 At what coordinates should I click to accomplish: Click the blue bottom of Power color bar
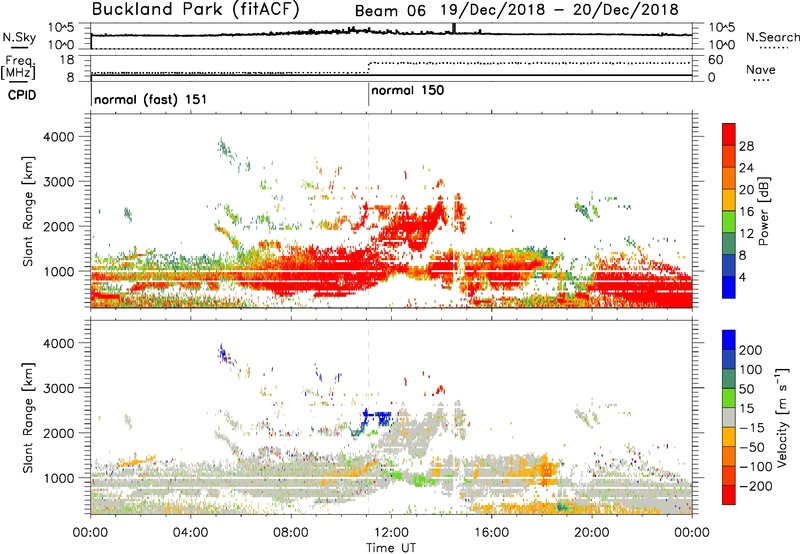pos(729,287)
